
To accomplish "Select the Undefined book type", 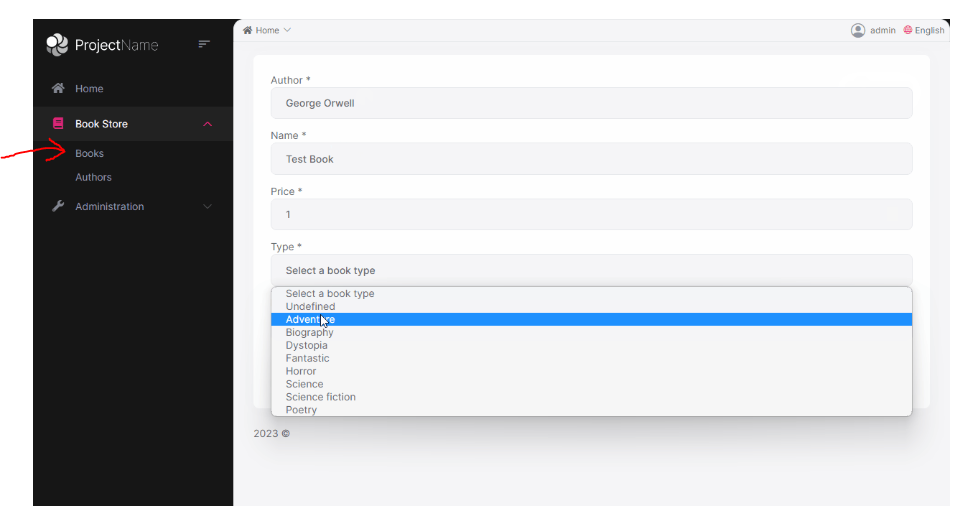I will click(x=591, y=307).
